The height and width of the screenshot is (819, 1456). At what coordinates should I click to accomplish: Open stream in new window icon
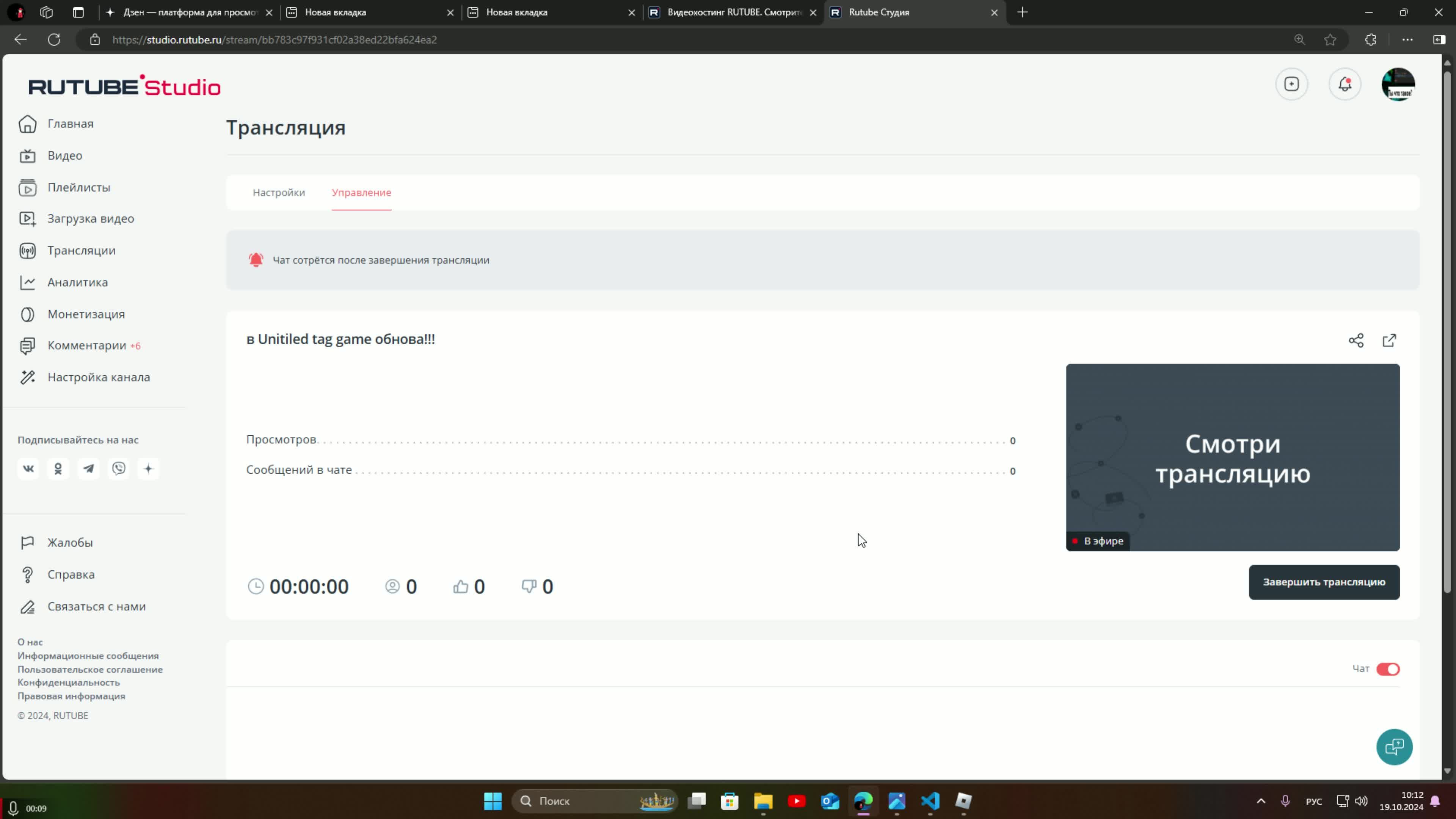tap(1389, 340)
